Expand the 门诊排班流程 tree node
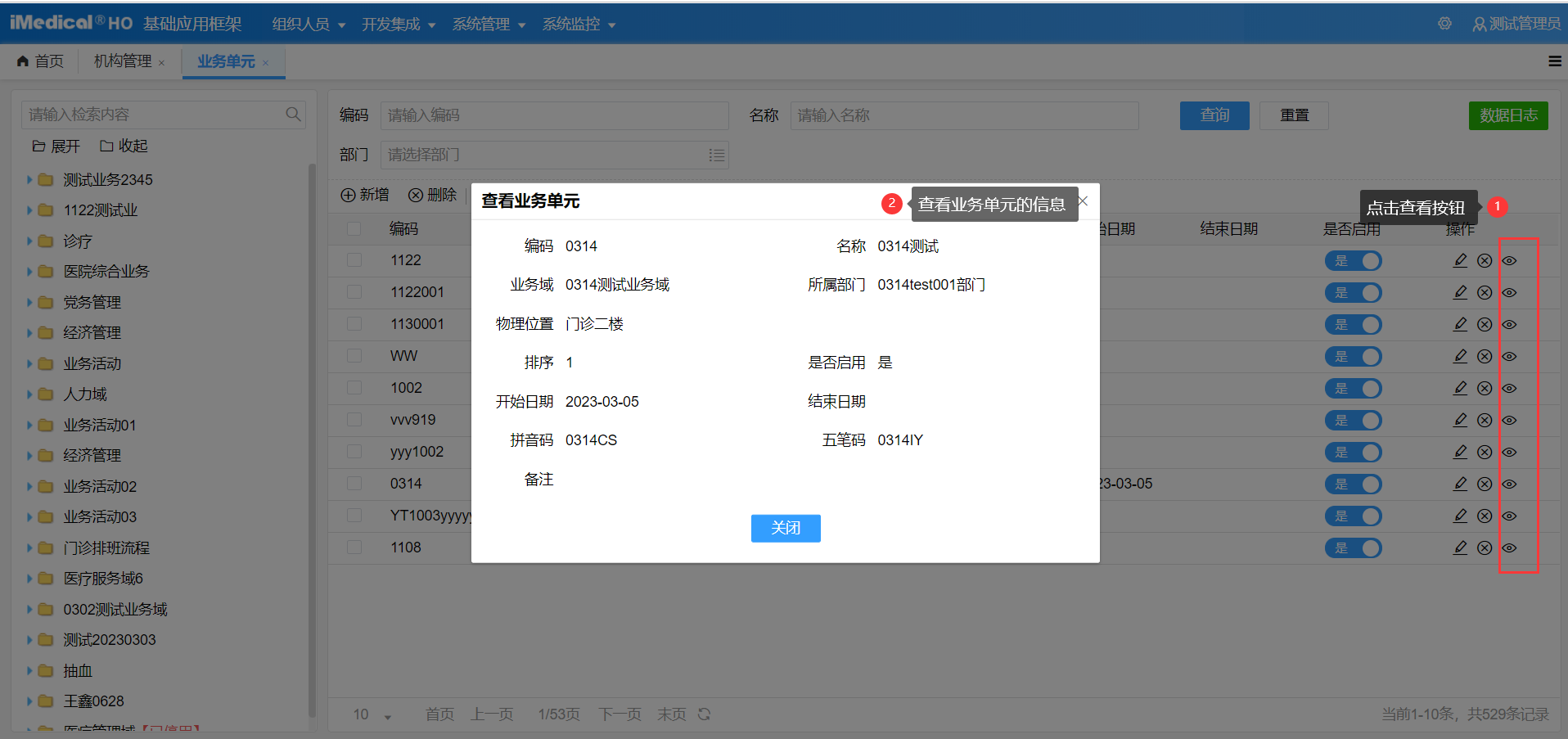This screenshot has width=1568, height=739. (29, 547)
